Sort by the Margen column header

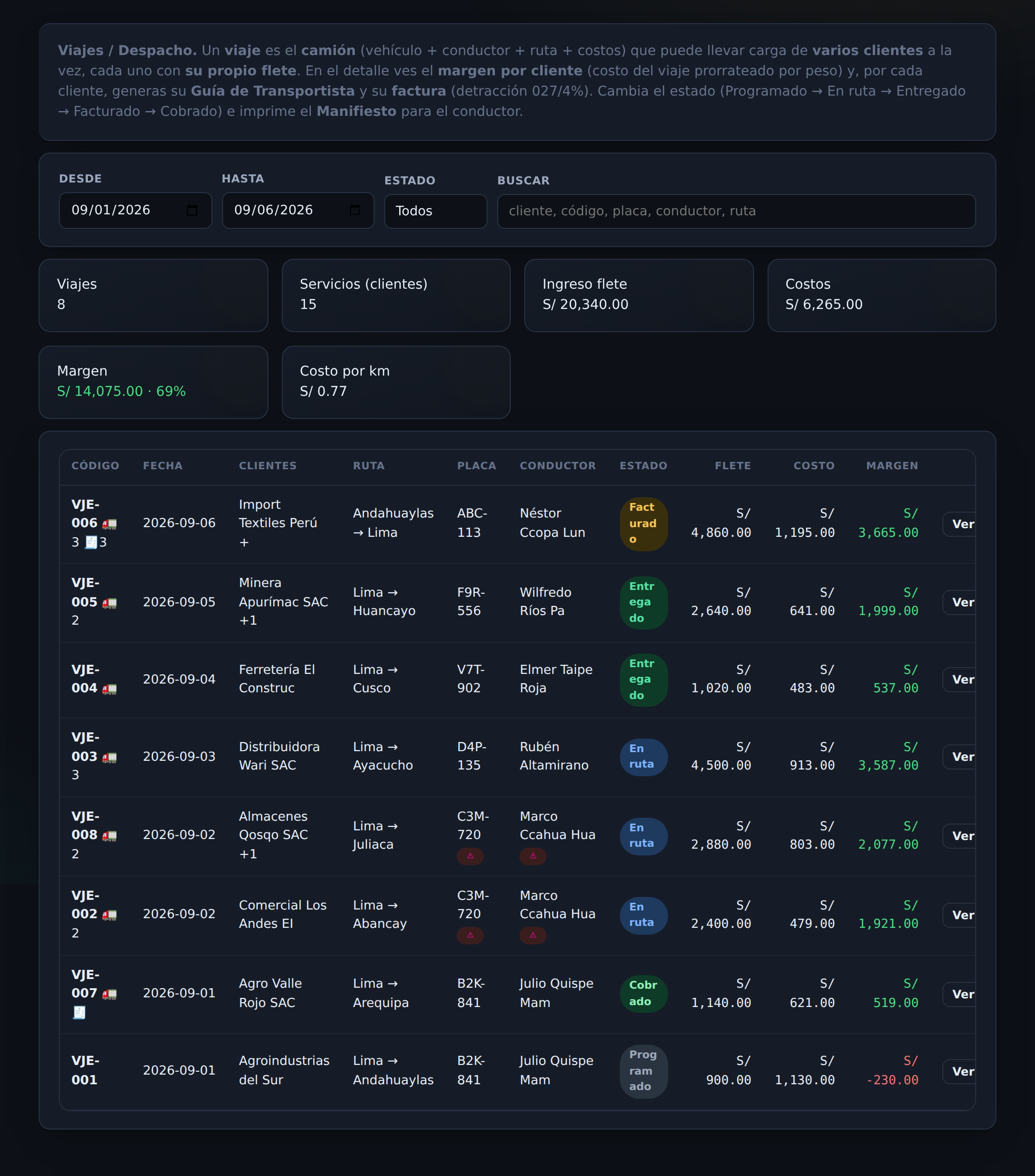892,466
